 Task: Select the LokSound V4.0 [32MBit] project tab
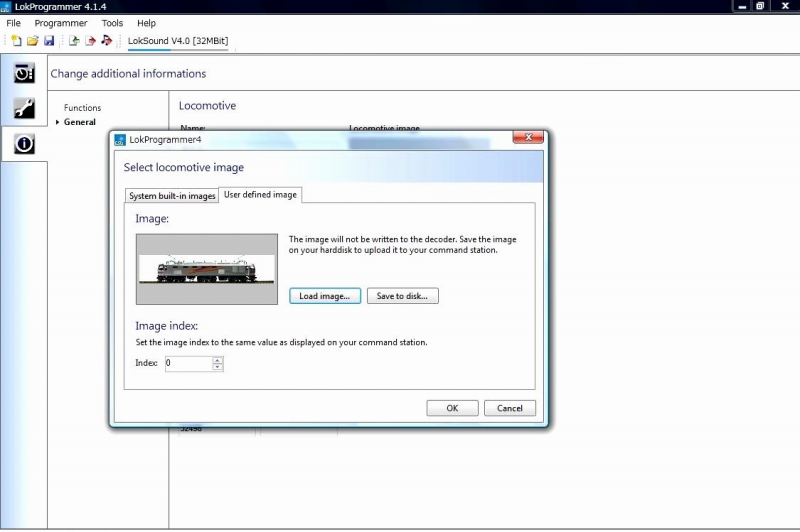[178, 41]
